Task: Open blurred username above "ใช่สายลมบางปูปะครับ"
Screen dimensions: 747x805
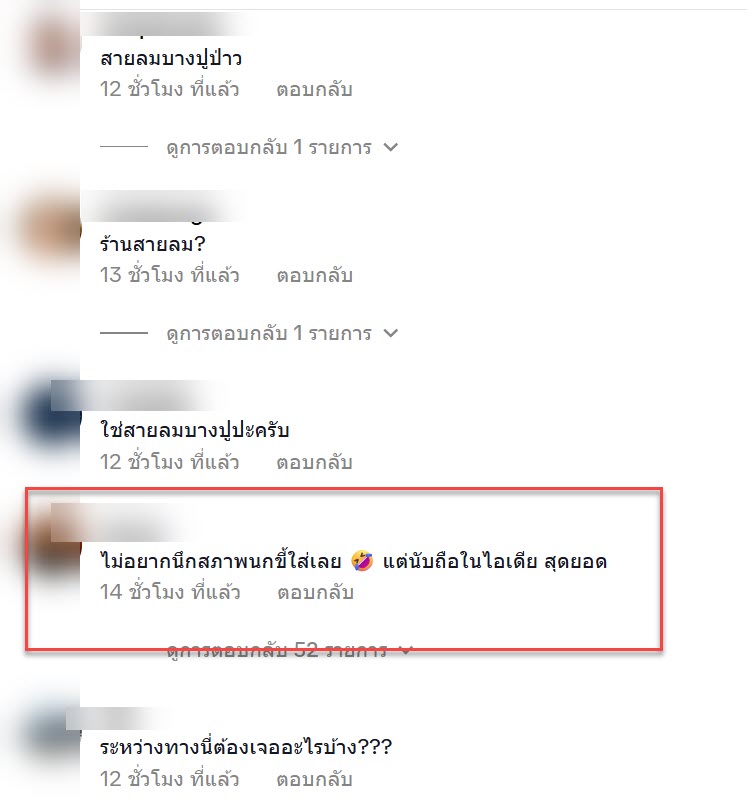Action: [x=135, y=395]
